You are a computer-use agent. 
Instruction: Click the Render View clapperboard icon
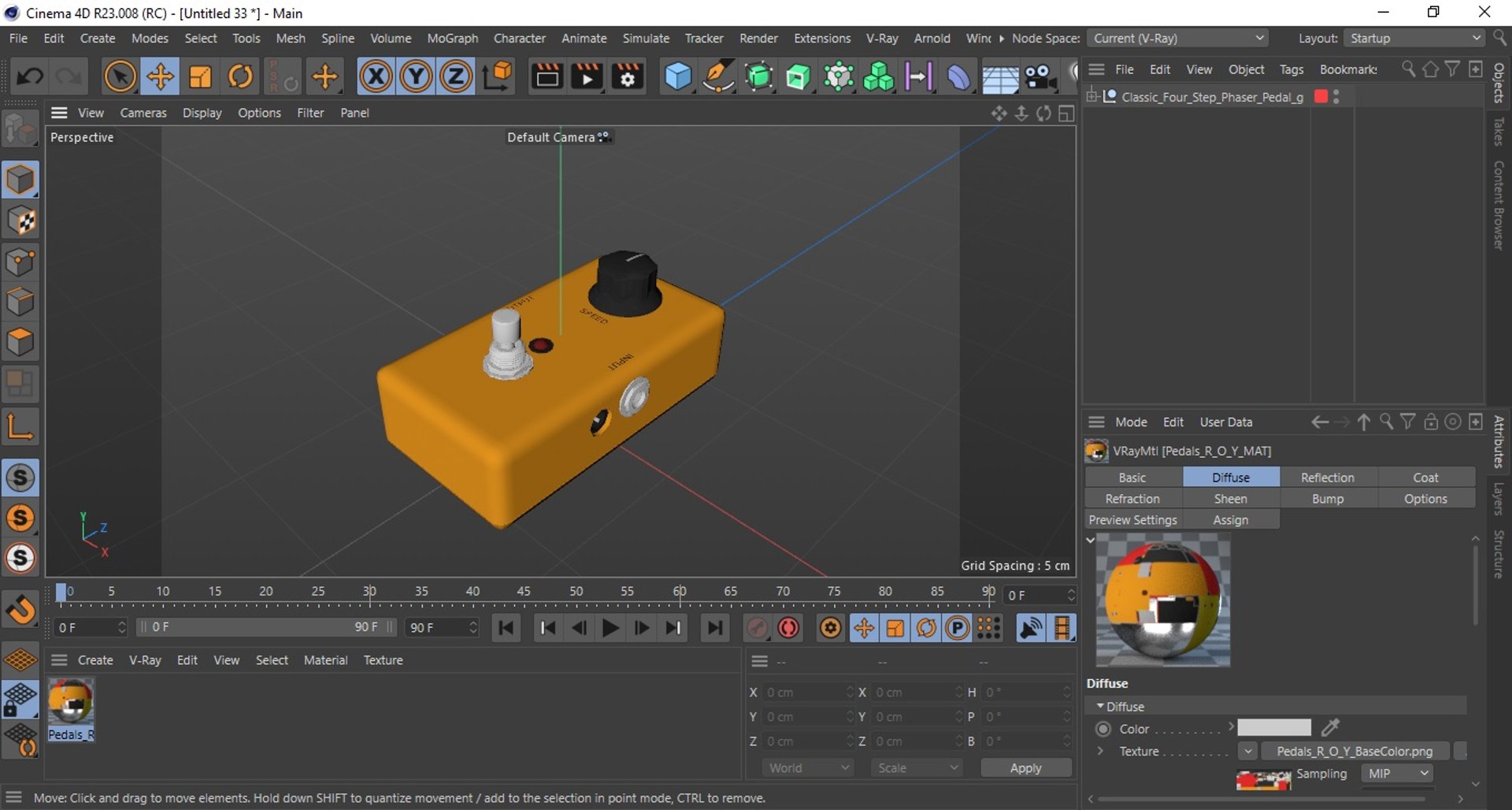547,76
